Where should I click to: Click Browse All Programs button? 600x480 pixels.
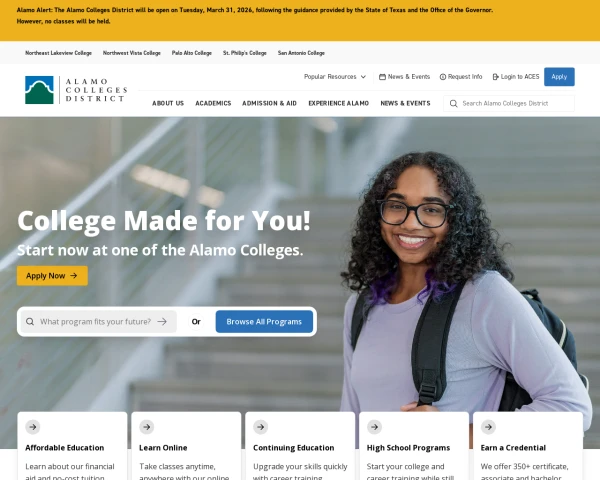click(264, 322)
